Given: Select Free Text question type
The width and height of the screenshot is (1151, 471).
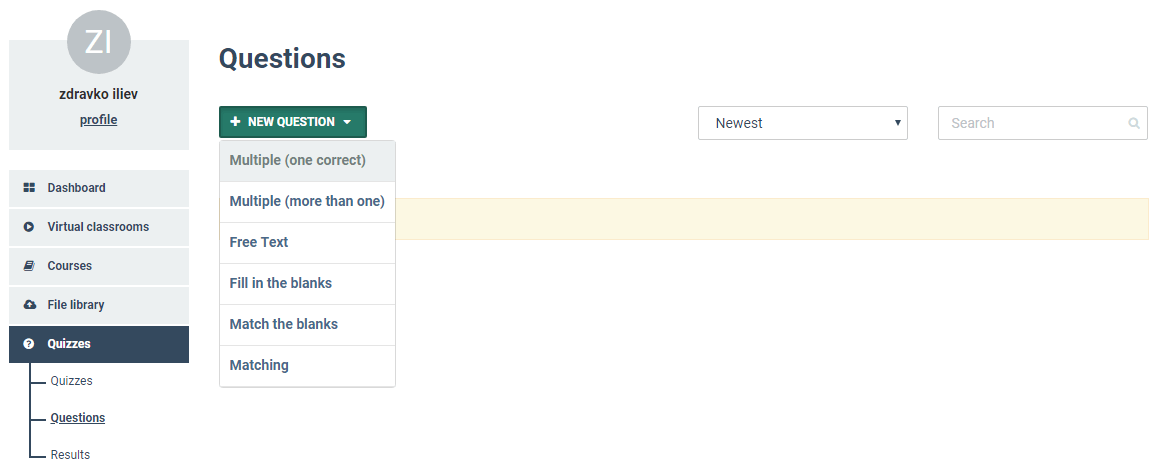Looking at the screenshot, I should (308, 243).
